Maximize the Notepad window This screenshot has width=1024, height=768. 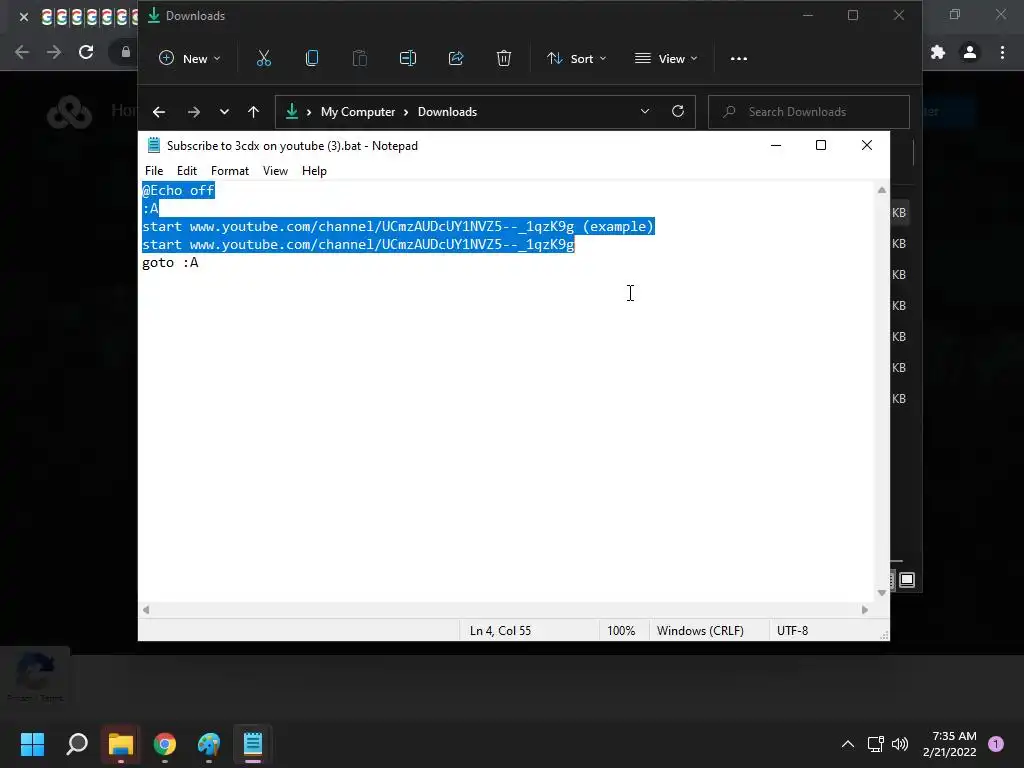coord(821,146)
